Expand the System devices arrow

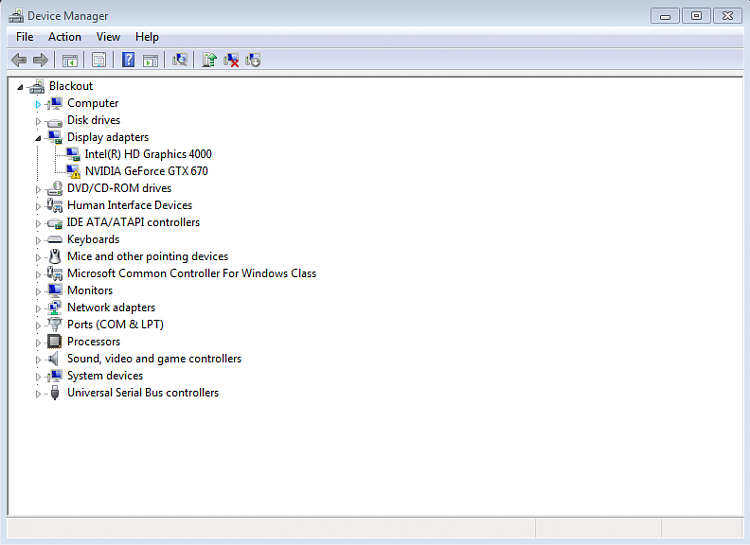[x=38, y=377]
